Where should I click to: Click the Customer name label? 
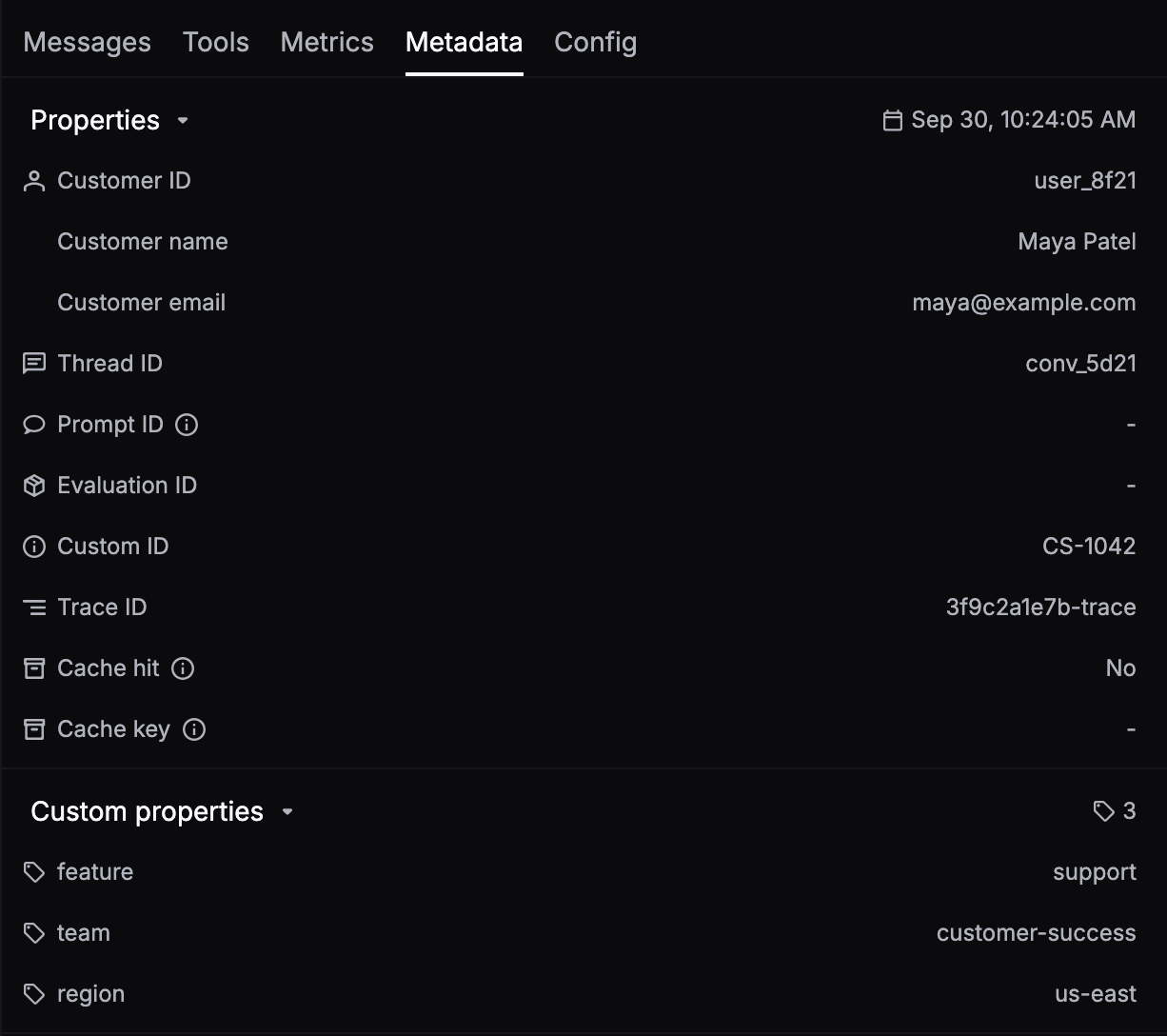point(143,242)
